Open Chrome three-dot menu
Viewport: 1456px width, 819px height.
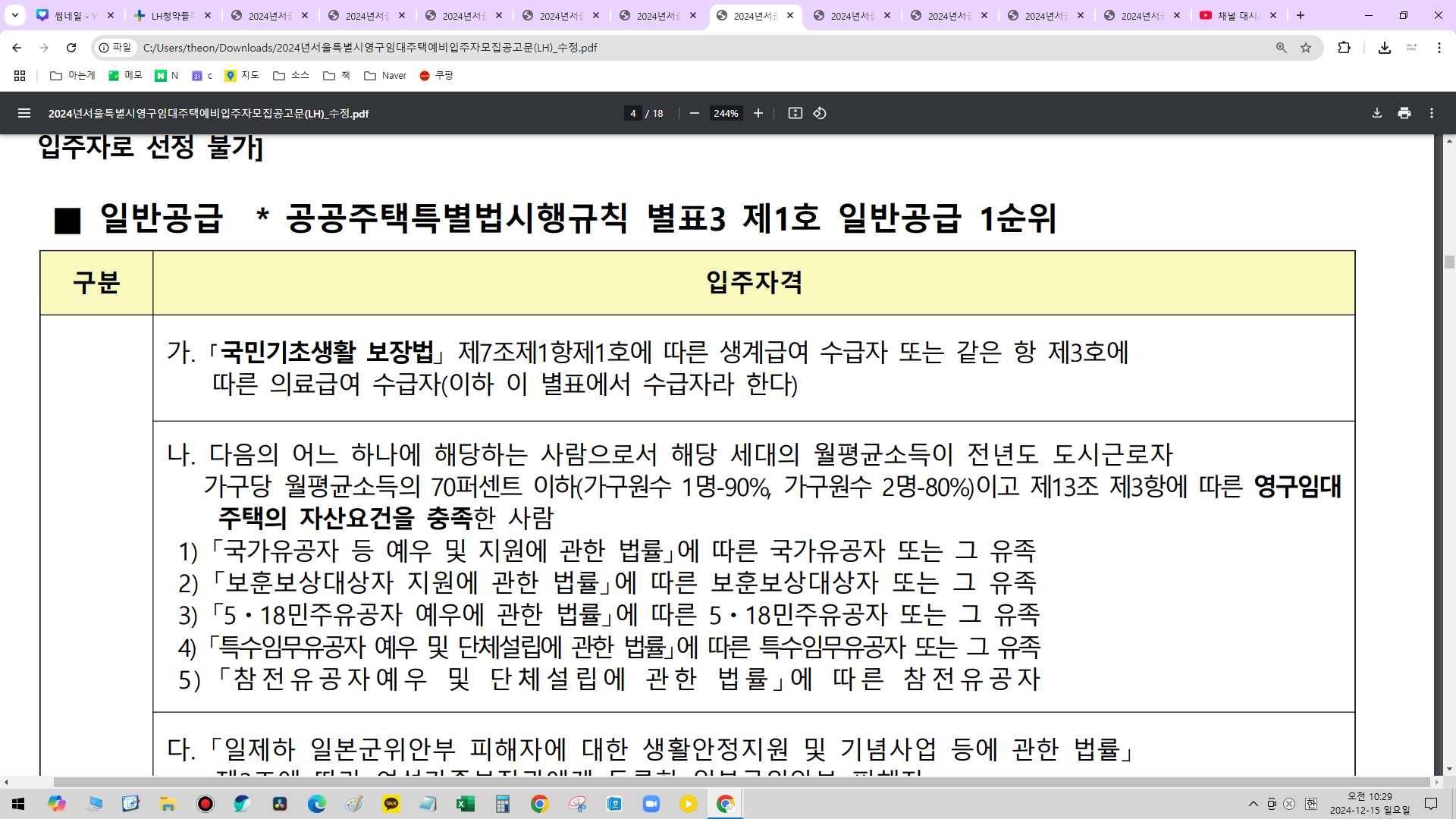tap(1439, 48)
